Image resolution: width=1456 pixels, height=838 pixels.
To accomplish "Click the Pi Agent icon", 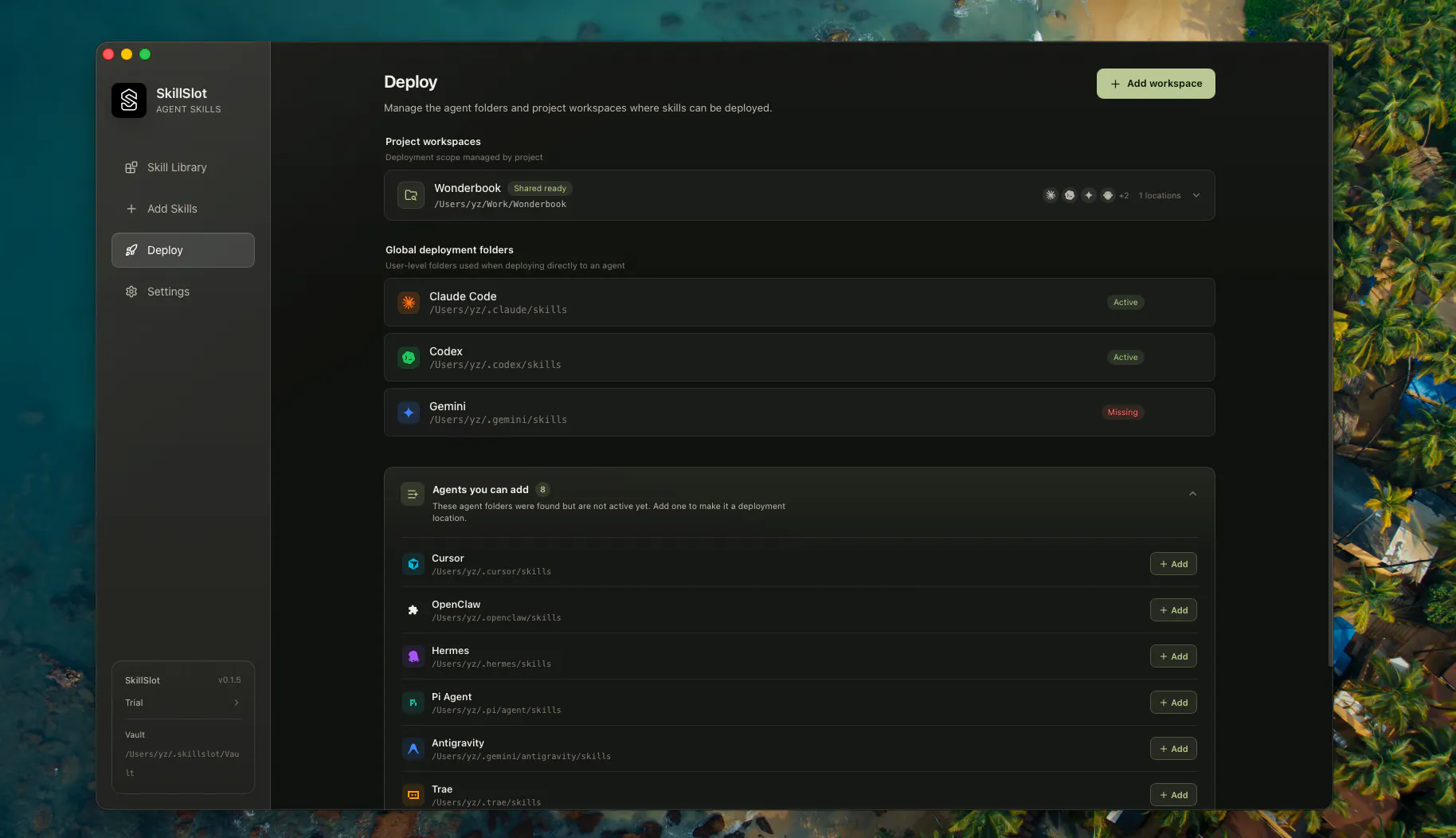I will tap(413, 703).
